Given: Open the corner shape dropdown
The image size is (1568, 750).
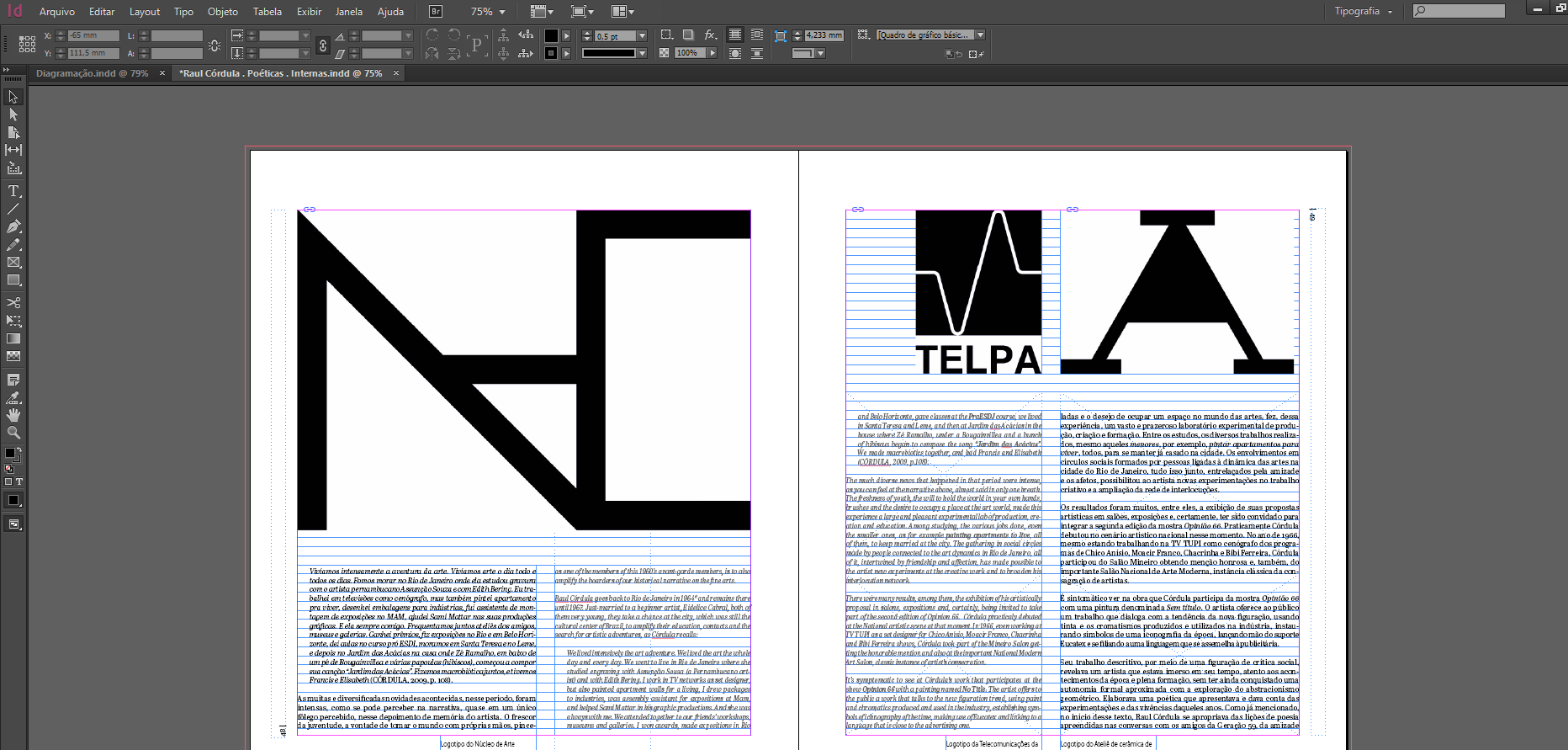Looking at the screenshot, I should click(x=820, y=53).
